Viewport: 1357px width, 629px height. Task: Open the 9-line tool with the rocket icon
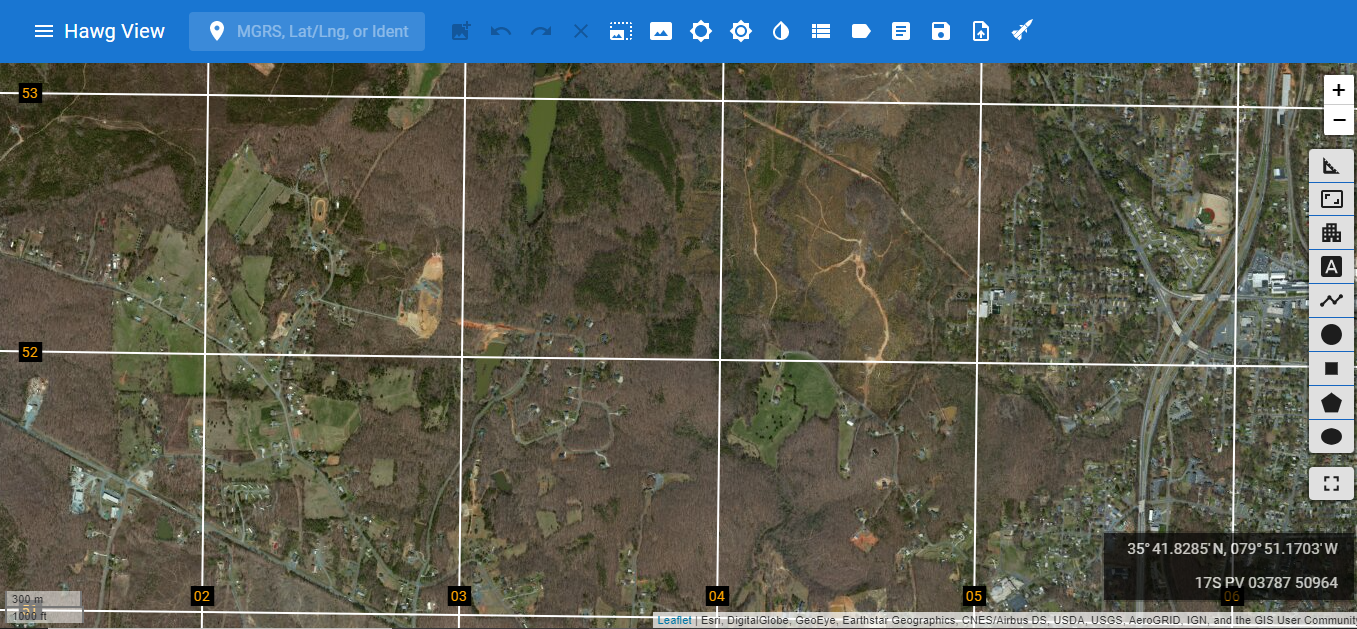(1022, 31)
